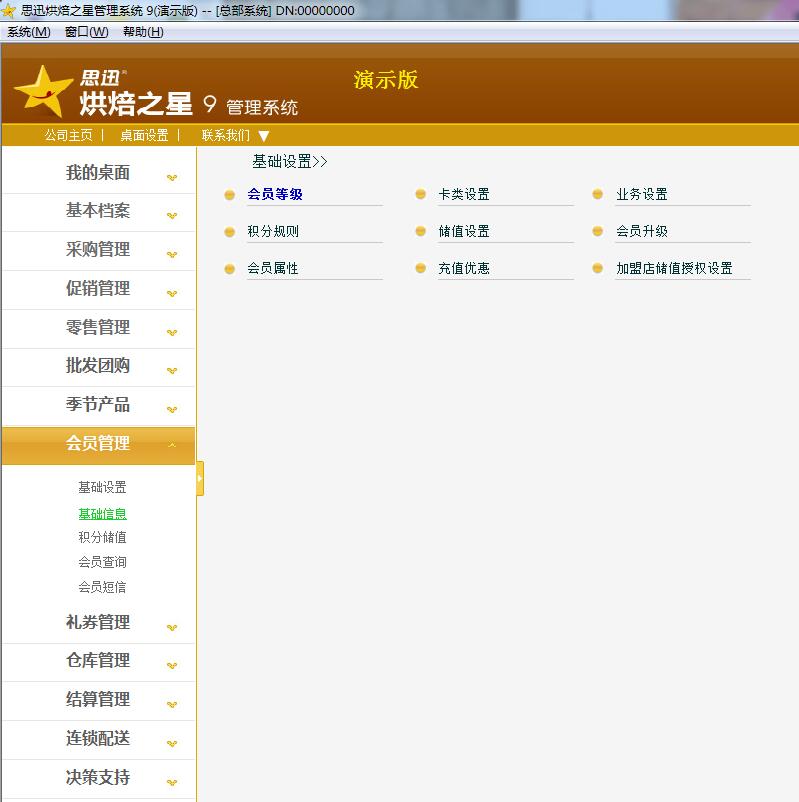Open the 会员等级 settings link
799x802 pixels.
(275, 194)
